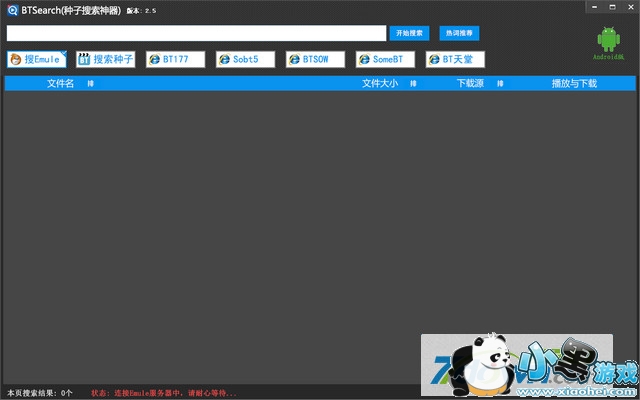Image resolution: width=640 pixels, height=400 pixels.
Task: Open the 热词推荐 hot keywords button
Action: point(459,33)
